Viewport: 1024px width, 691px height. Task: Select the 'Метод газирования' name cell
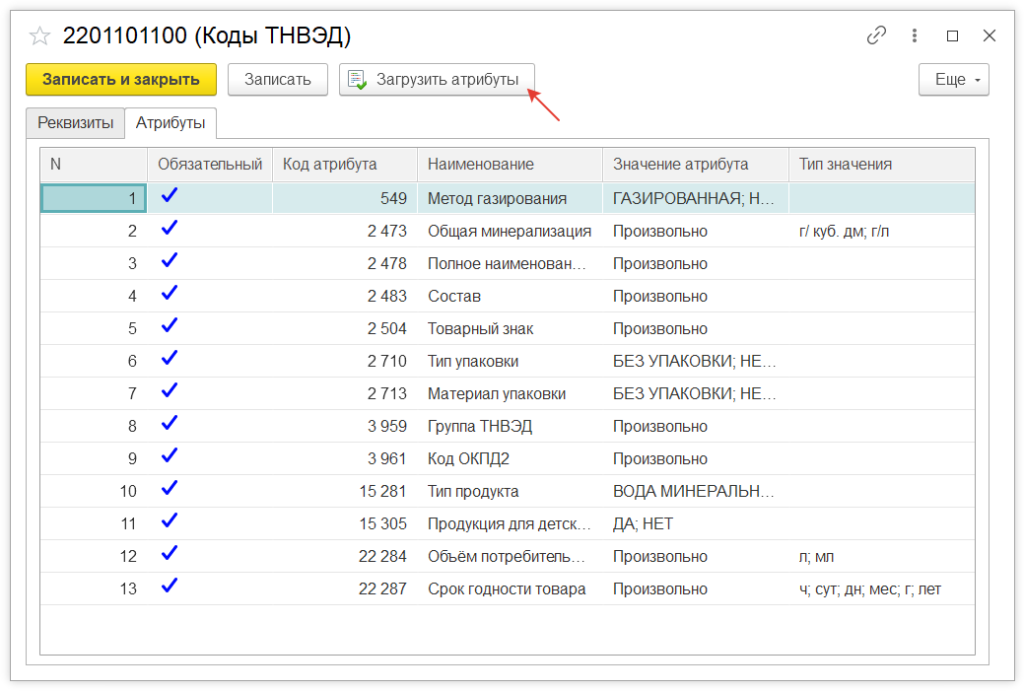[509, 199]
